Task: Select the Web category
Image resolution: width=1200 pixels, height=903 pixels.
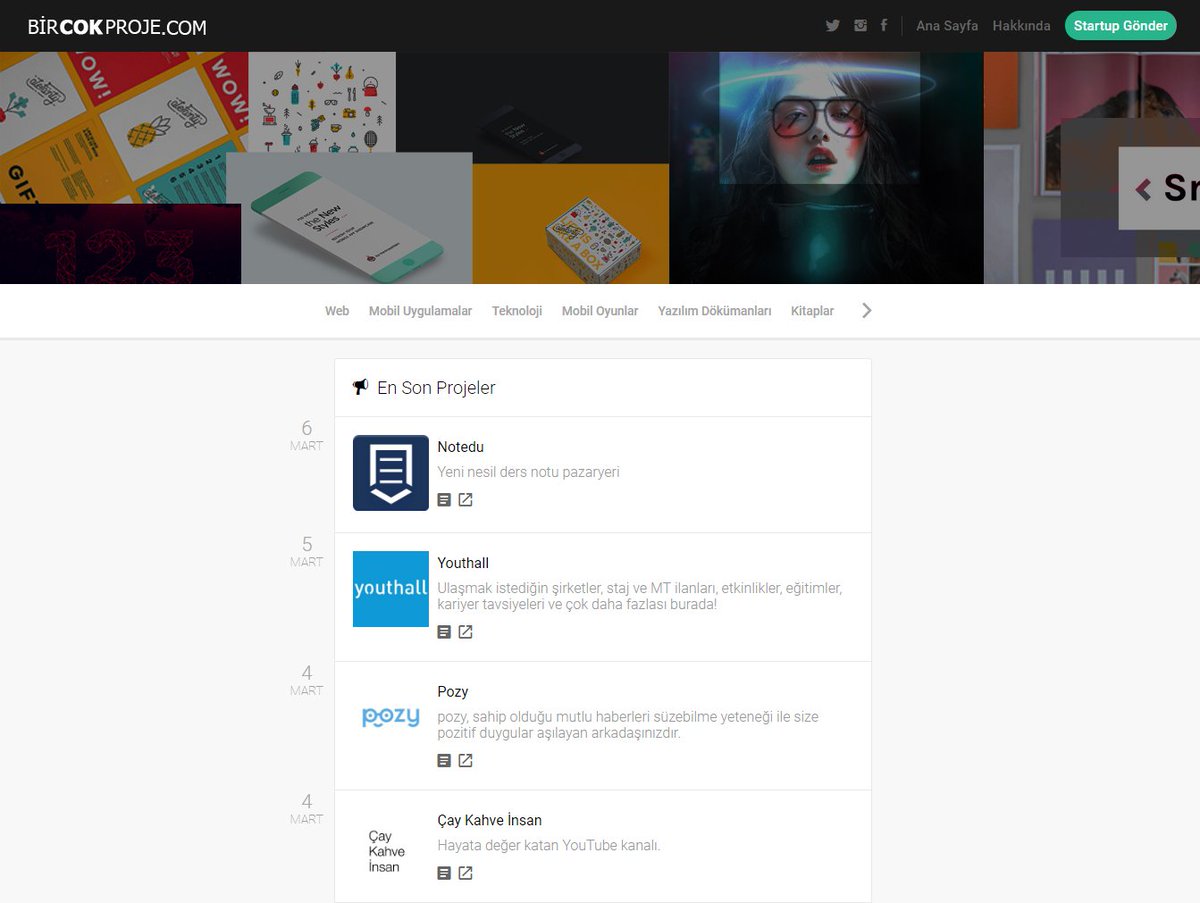Action: pyautogui.click(x=337, y=311)
